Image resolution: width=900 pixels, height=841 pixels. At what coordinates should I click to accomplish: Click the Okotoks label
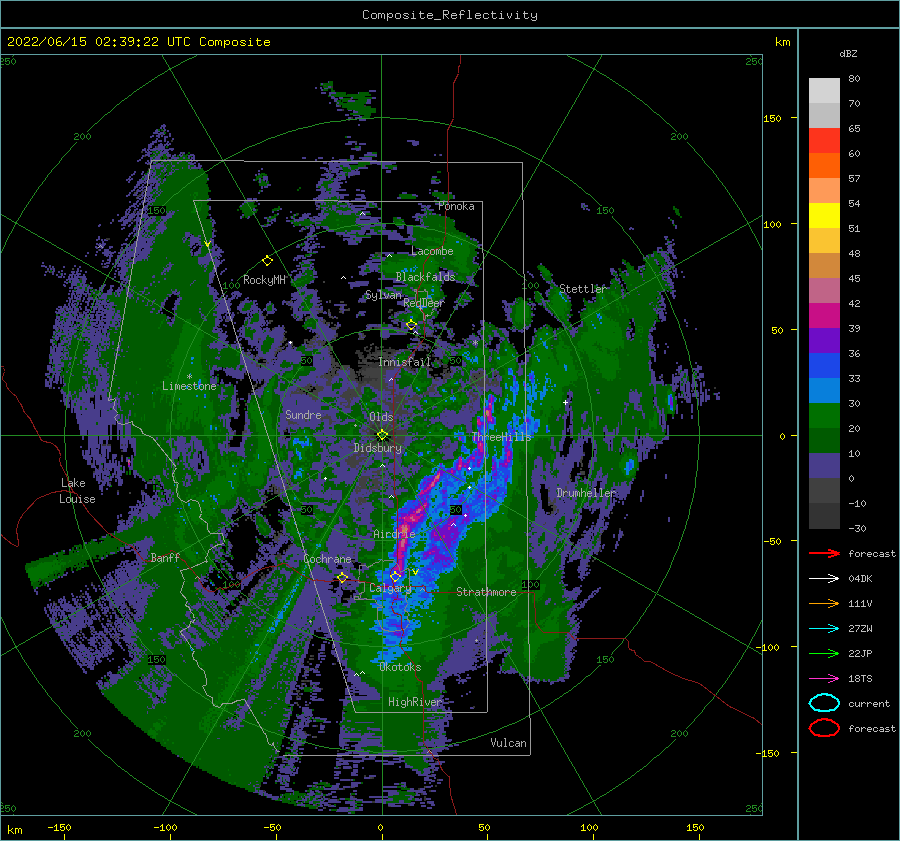400,667
